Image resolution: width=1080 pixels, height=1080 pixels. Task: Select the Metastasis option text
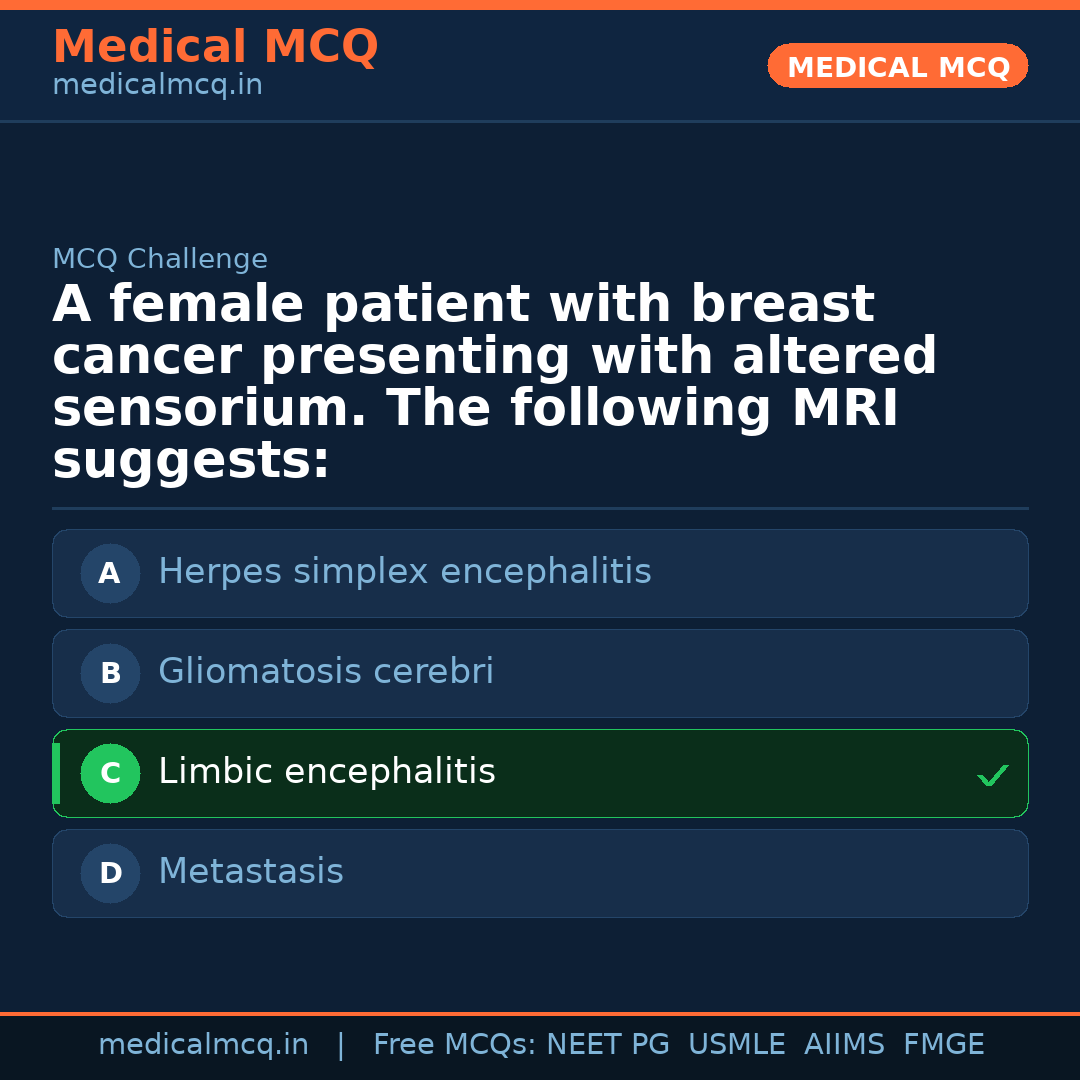250,872
